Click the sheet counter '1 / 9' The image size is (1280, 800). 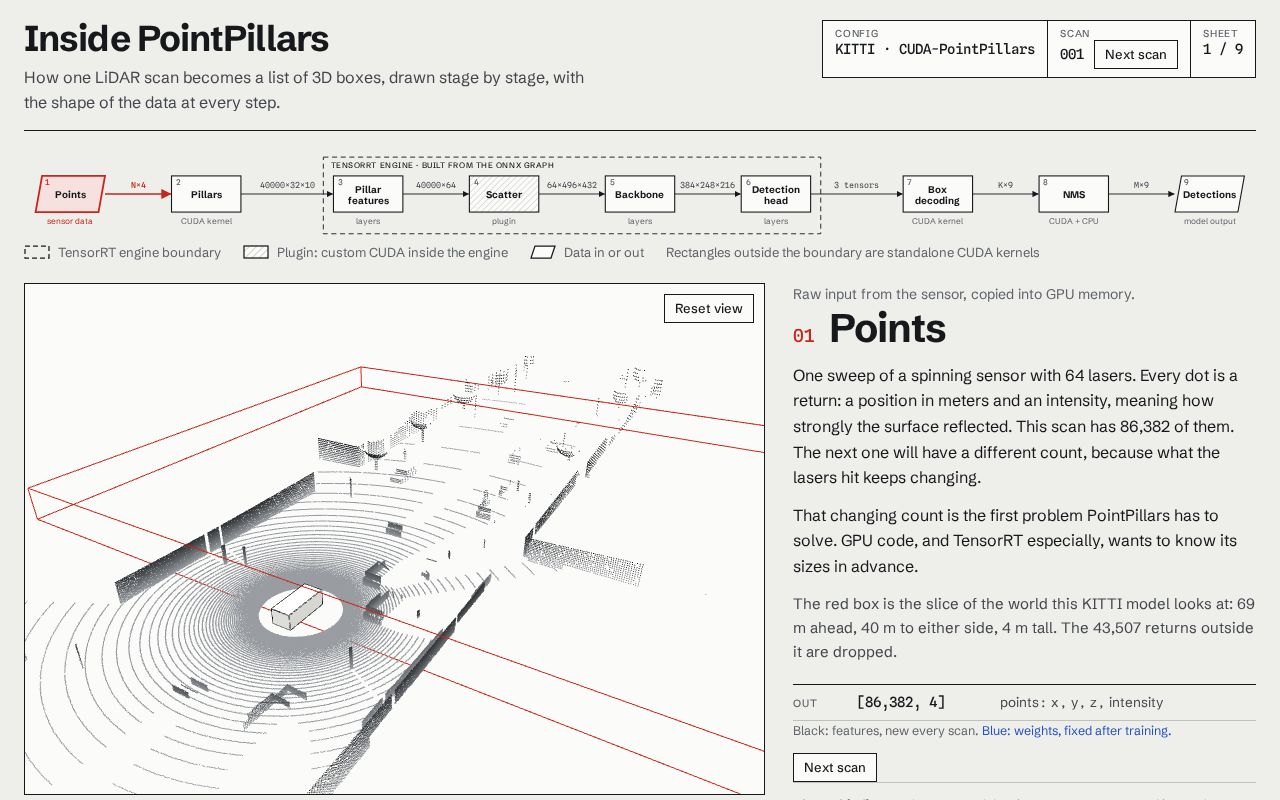click(x=1223, y=49)
